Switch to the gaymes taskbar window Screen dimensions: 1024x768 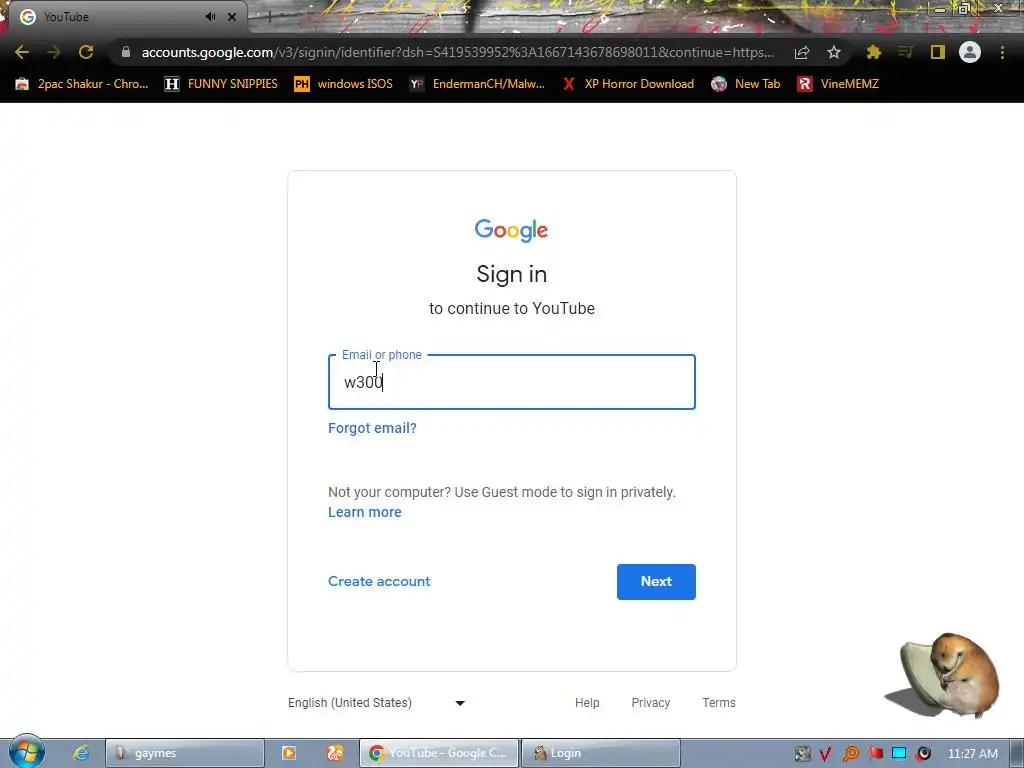point(185,753)
